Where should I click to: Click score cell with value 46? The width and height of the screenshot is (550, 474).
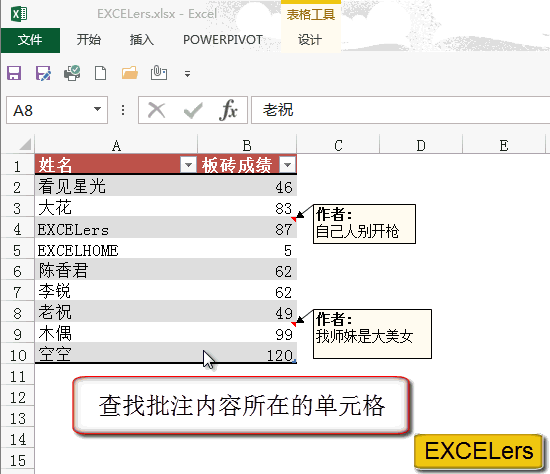click(247, 186)
